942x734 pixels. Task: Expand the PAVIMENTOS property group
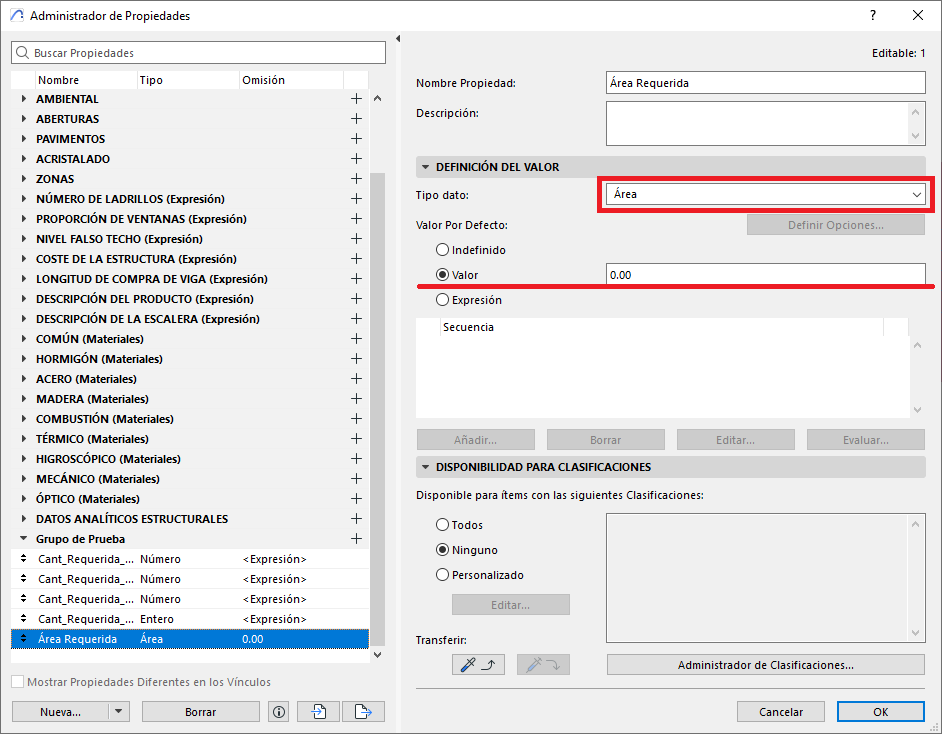click(x=24, y=139)
